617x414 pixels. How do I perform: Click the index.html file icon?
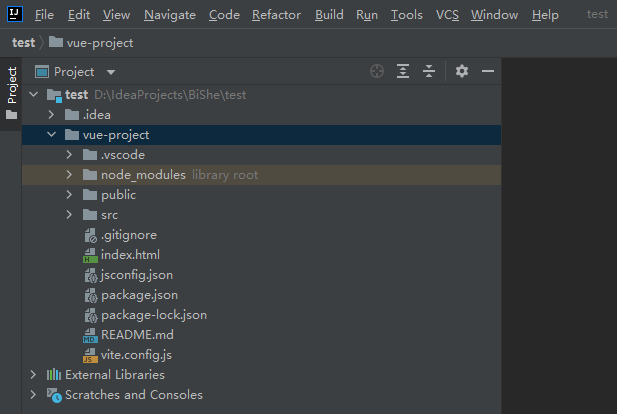click(90, 255)
